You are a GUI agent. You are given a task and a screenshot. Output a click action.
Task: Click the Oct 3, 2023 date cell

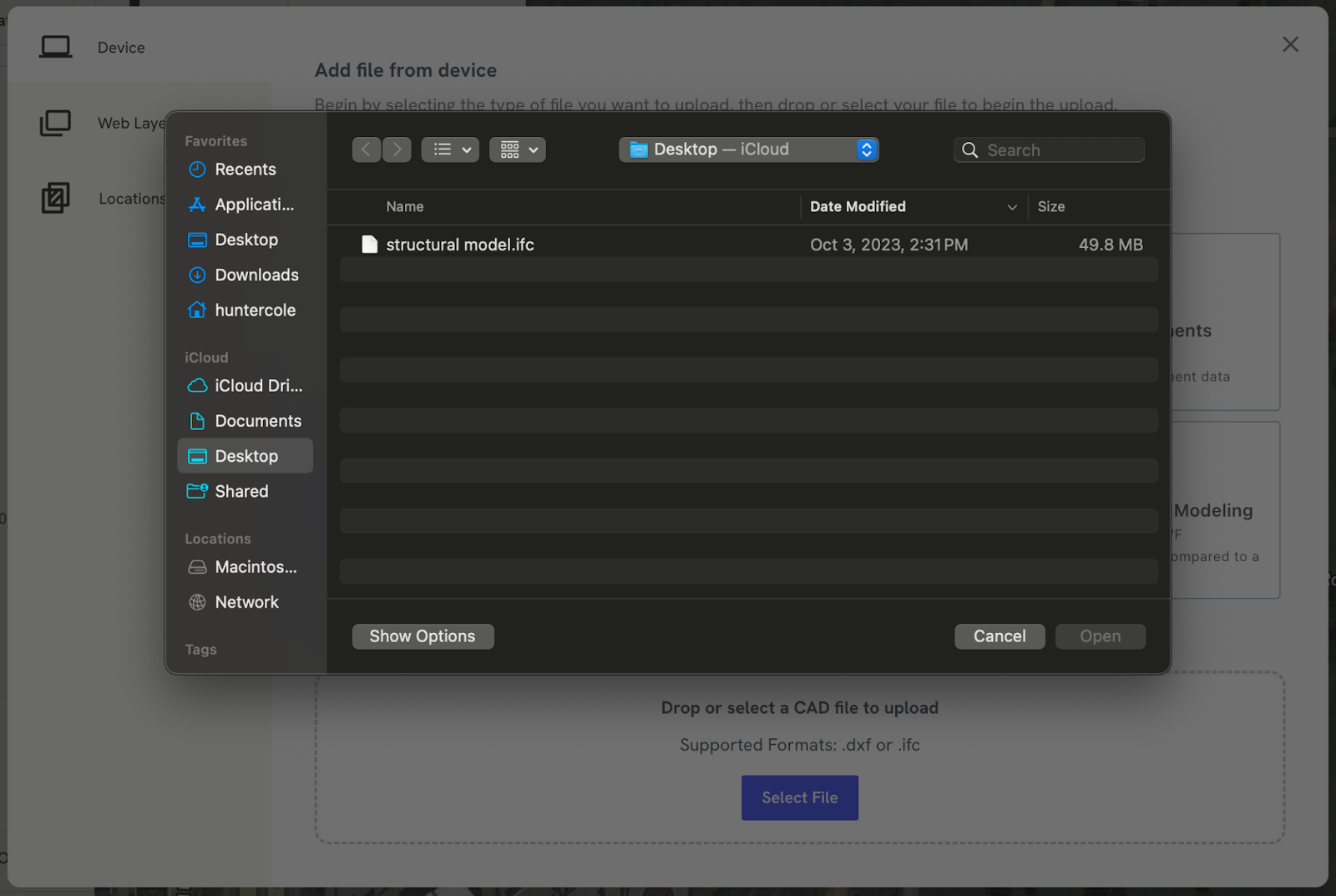(888, 245)
